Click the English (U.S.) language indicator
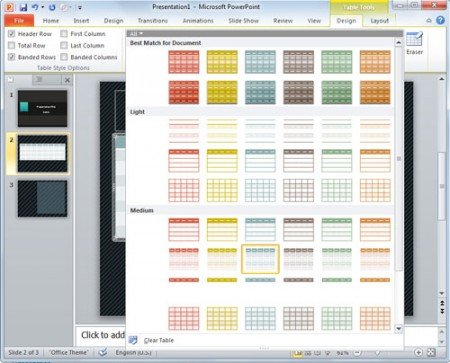450x363 pixels. pos(133,352)
